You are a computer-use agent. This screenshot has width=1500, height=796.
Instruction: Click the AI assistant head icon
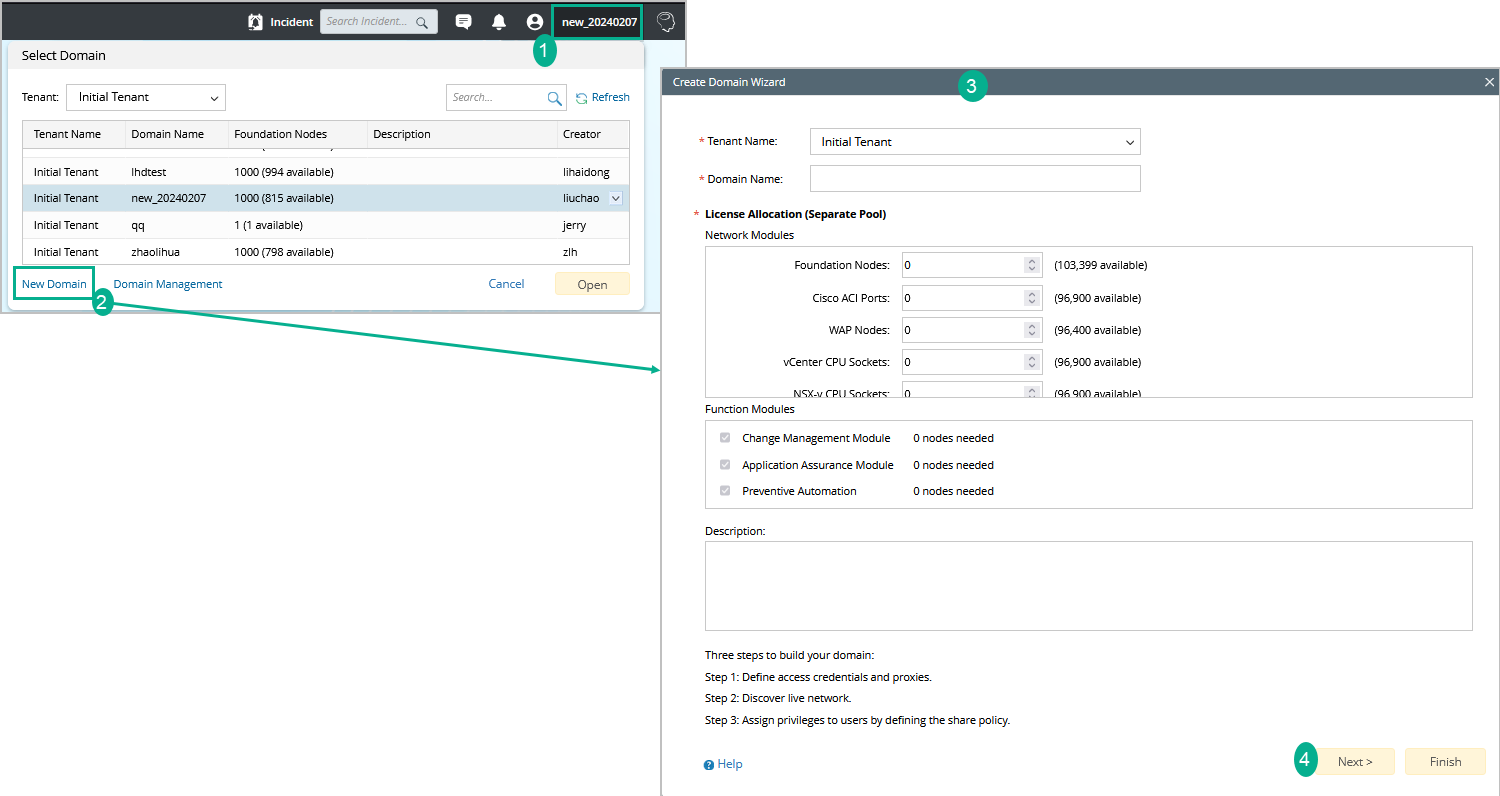click(665, 22)
